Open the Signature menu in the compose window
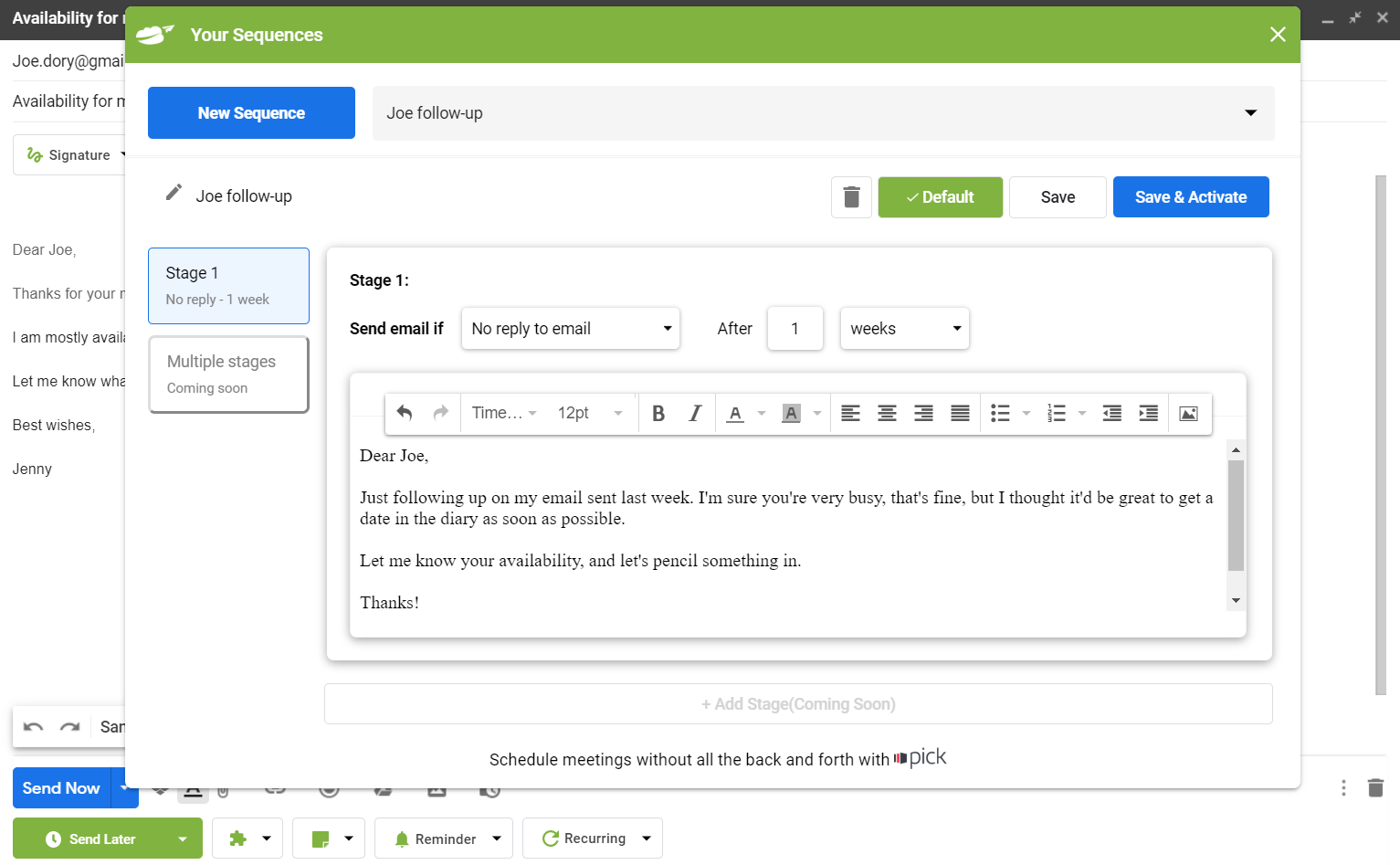 69,155
